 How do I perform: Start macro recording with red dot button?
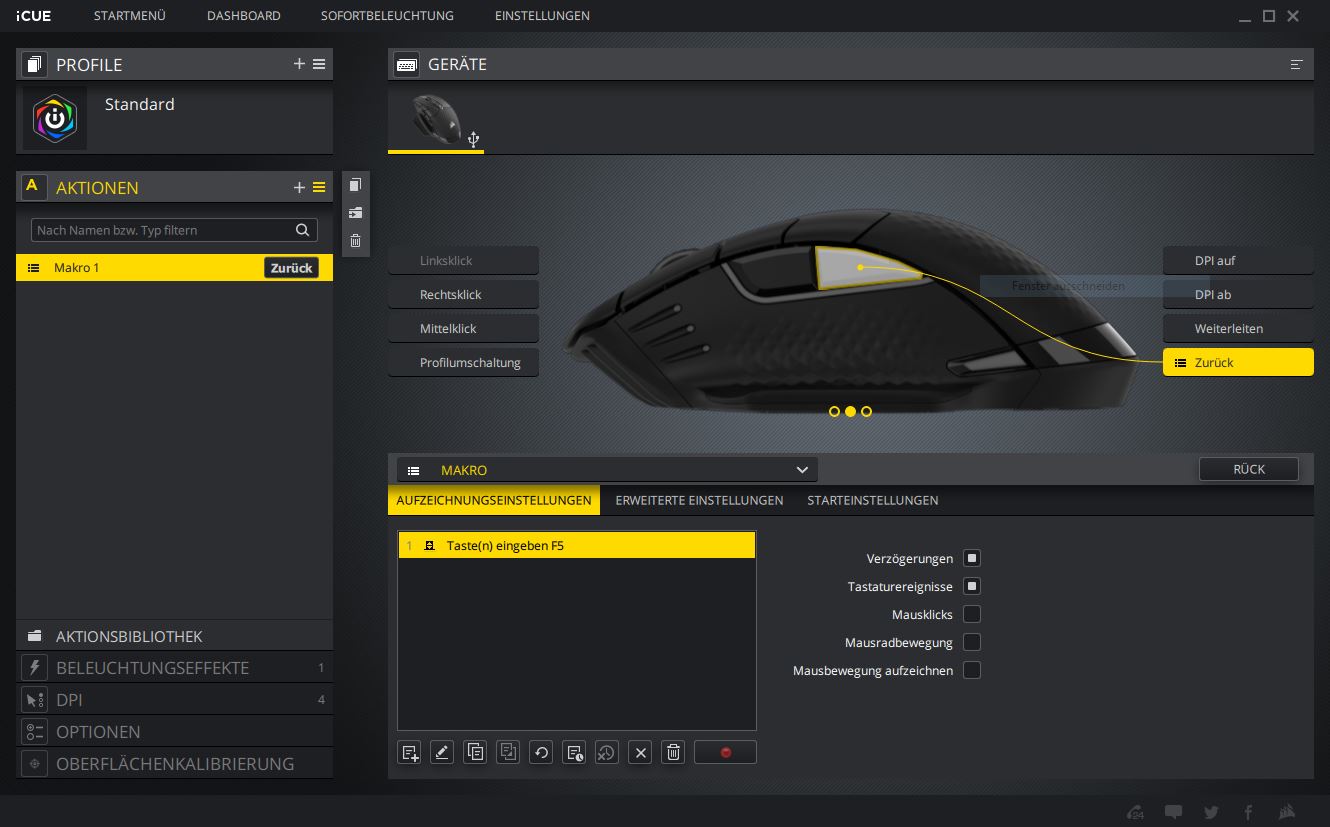click(x=725, y=753)
